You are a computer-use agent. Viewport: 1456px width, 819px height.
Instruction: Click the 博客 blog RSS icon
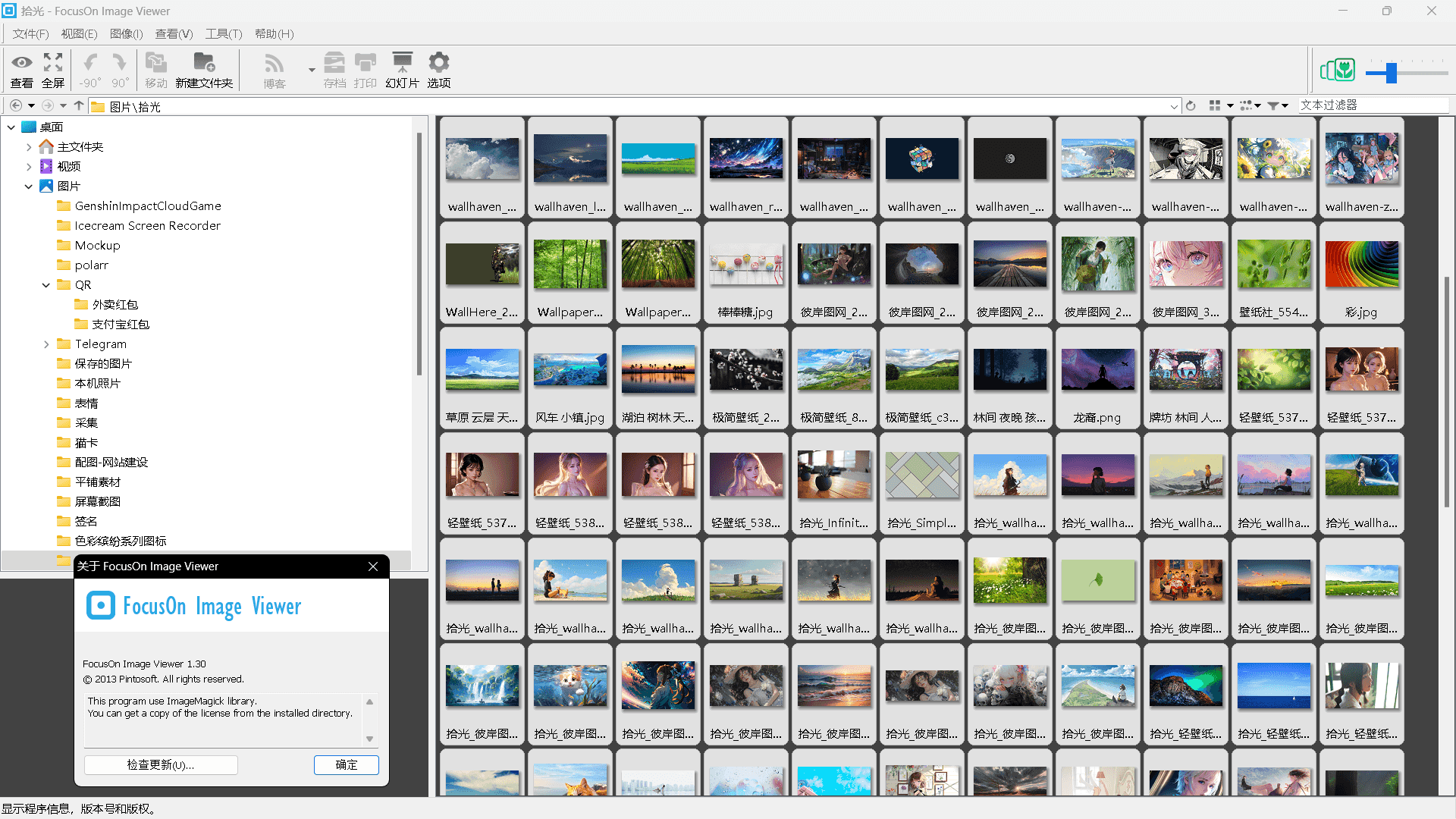(x=275, y=71)
